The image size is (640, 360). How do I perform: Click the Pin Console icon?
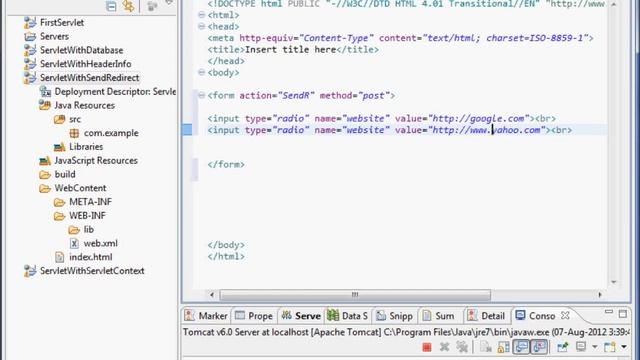563,347
